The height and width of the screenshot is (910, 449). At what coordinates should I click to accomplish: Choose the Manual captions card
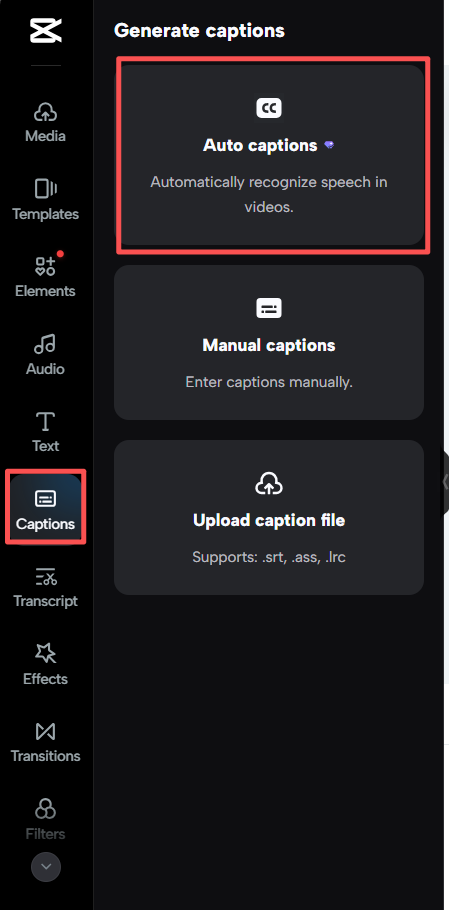click(x=269, y=342)
